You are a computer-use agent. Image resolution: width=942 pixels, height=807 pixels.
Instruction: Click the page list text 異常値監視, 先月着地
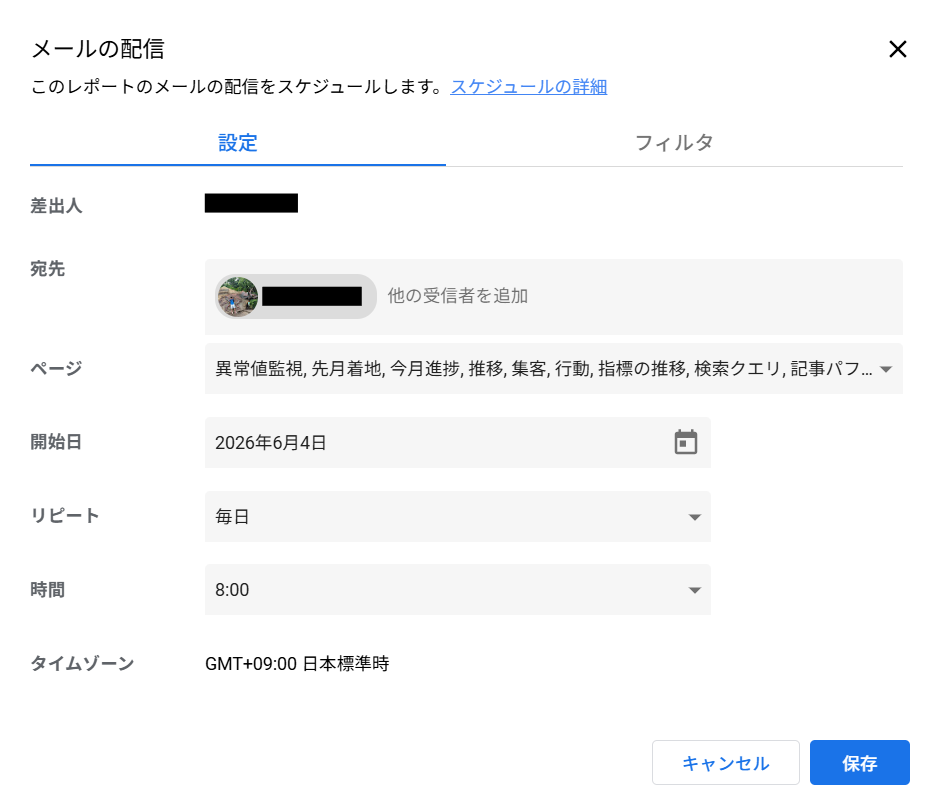click(x=299, y=368)
